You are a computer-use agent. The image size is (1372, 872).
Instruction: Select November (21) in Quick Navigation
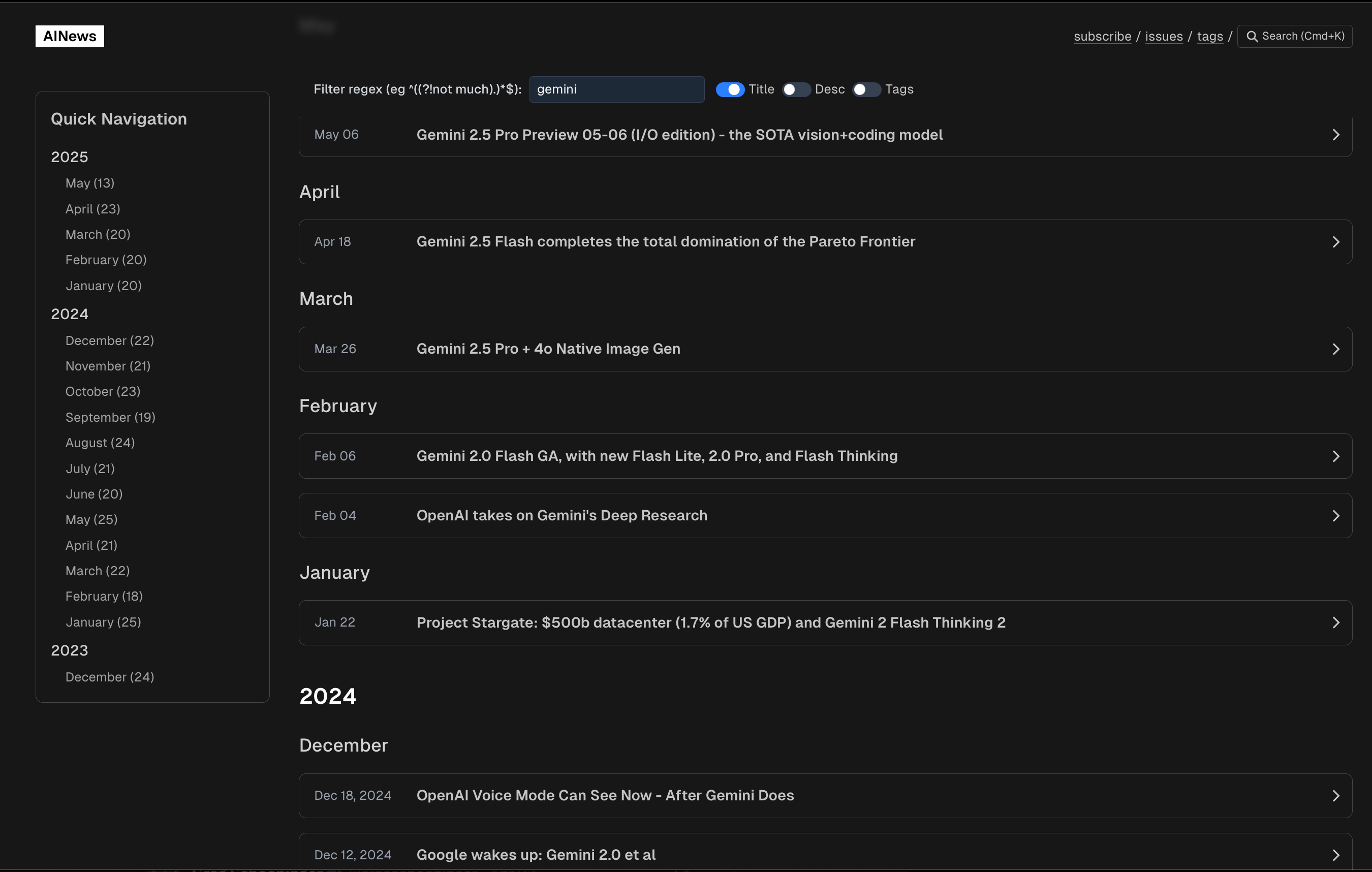tap(108, 366)
